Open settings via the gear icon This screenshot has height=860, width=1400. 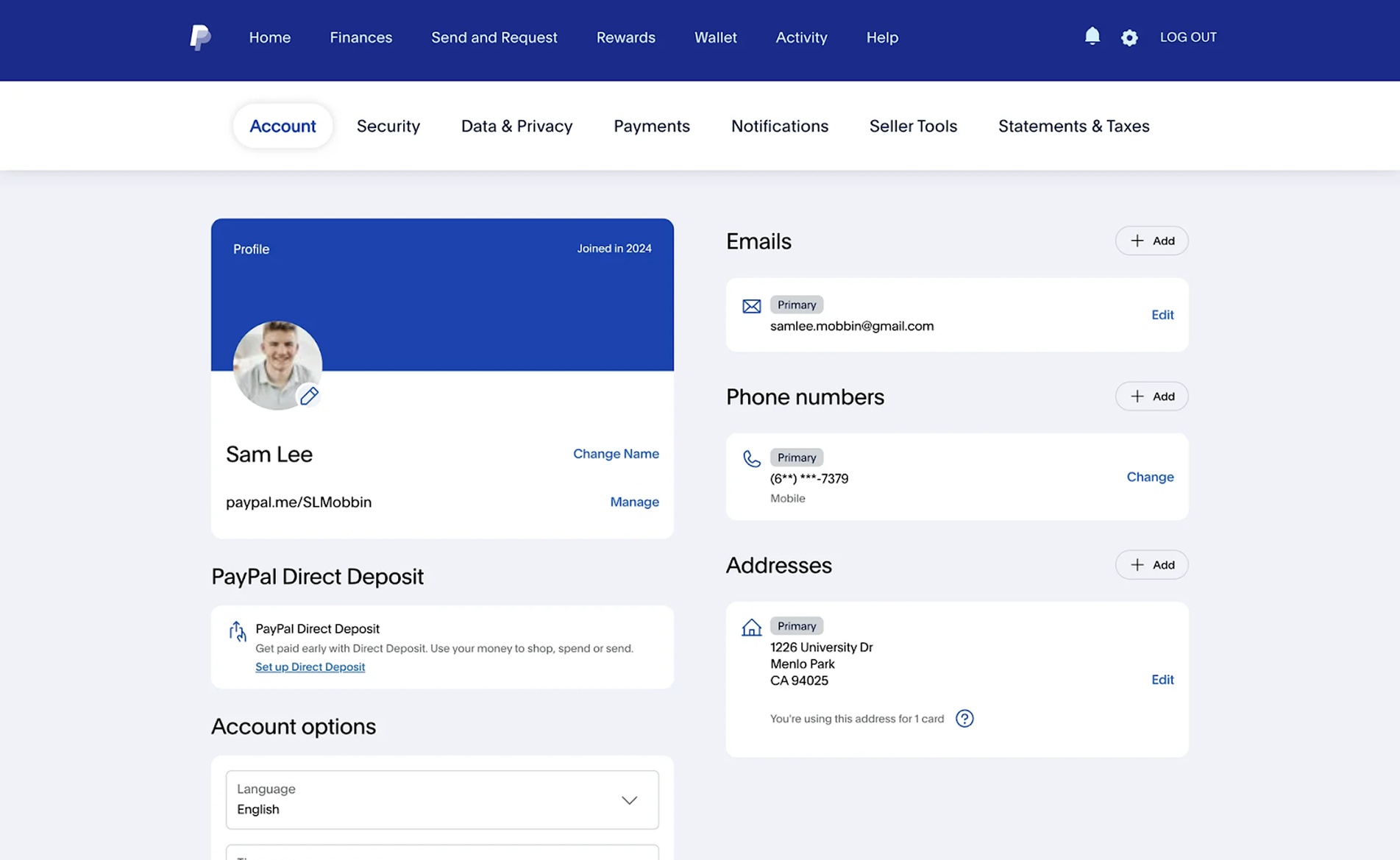[x=1129, y=38]
